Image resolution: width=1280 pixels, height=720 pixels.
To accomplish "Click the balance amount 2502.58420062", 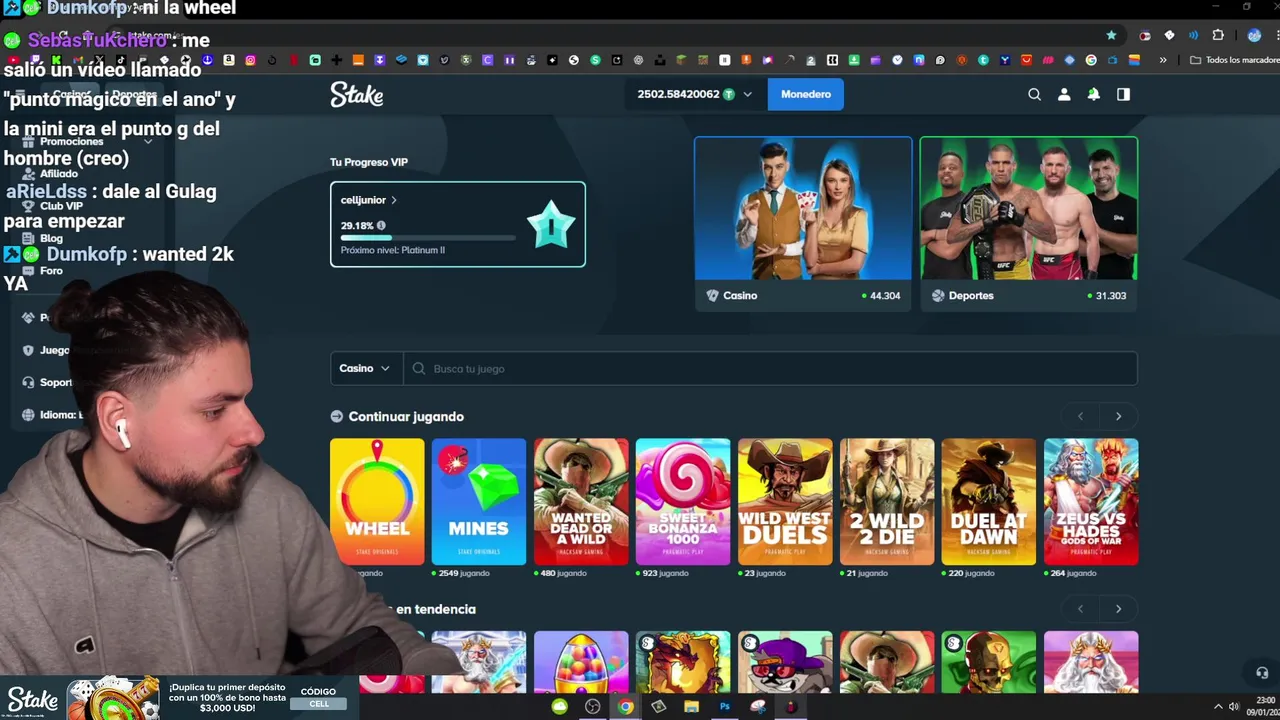I will click(678, 94).
